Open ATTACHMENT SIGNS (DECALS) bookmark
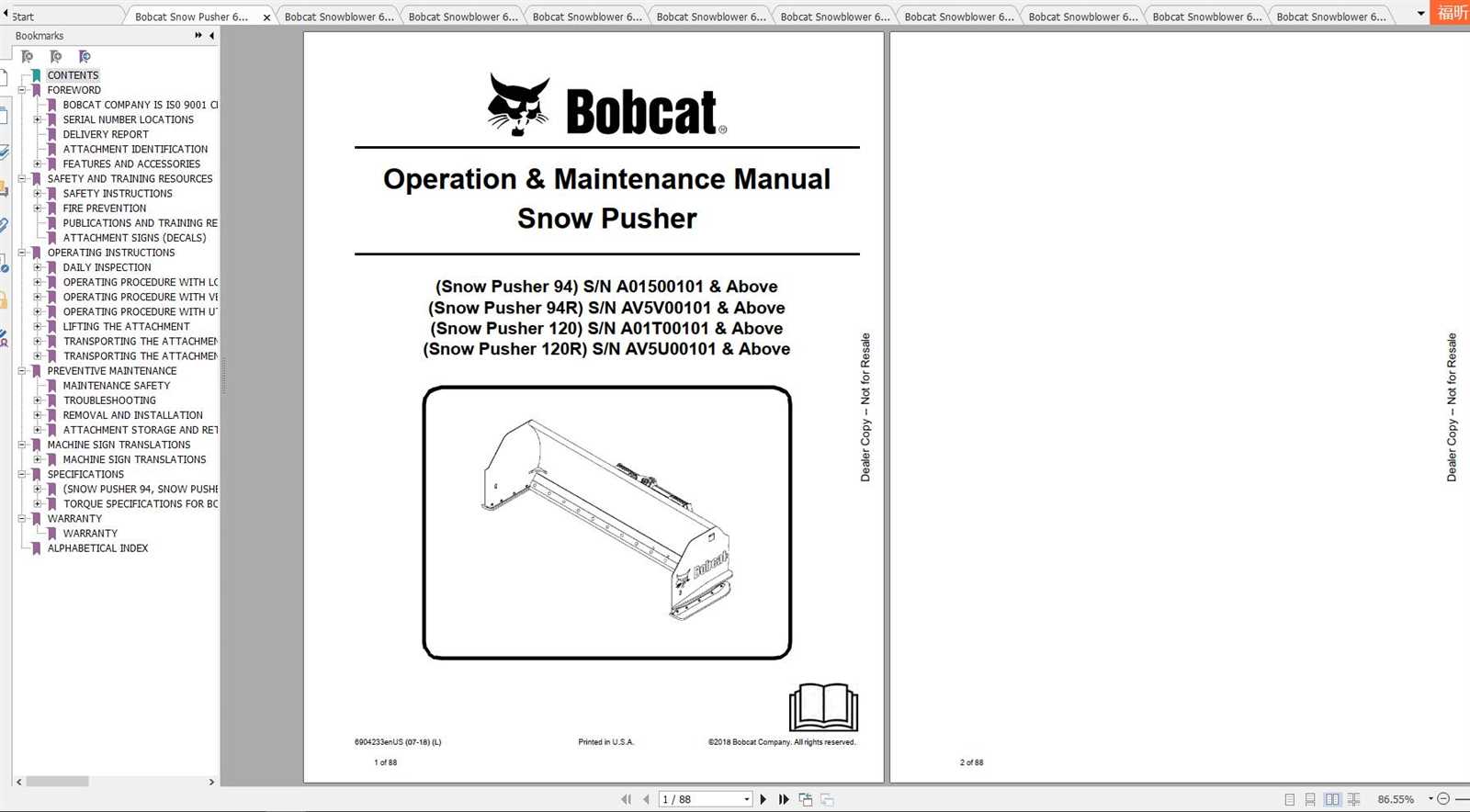This screenshot has height=812, width=1470. 134,238
